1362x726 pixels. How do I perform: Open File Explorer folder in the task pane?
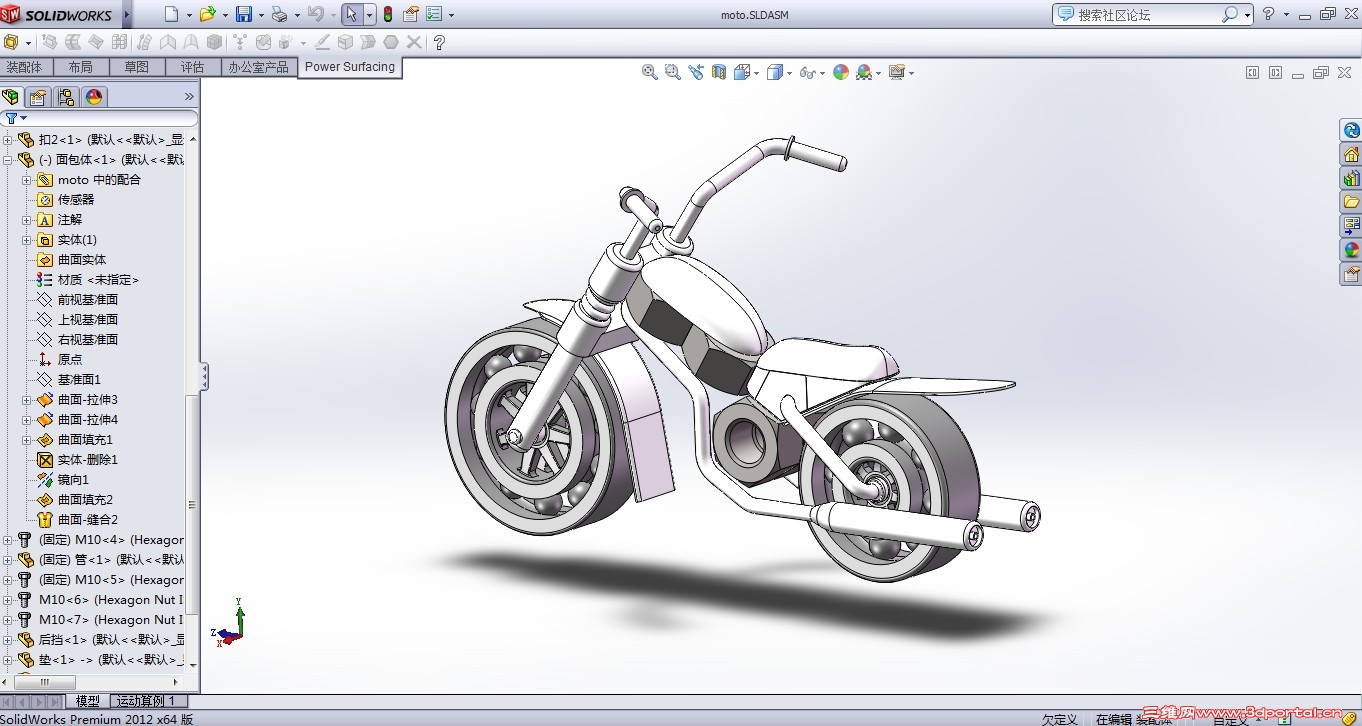pos(1351,202)
